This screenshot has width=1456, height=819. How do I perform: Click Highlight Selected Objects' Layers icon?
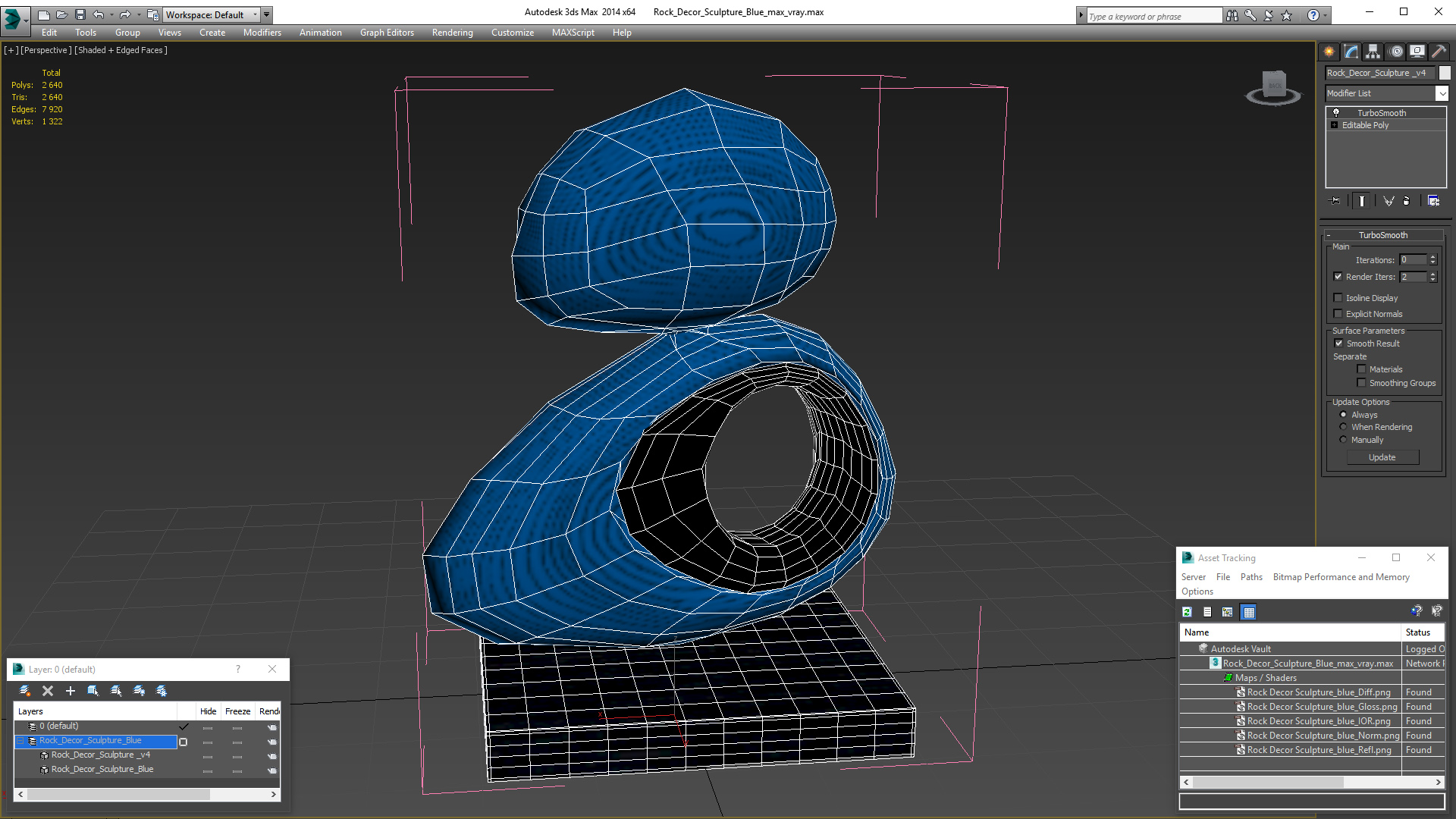pyautogui.click(x=116, y=691)
